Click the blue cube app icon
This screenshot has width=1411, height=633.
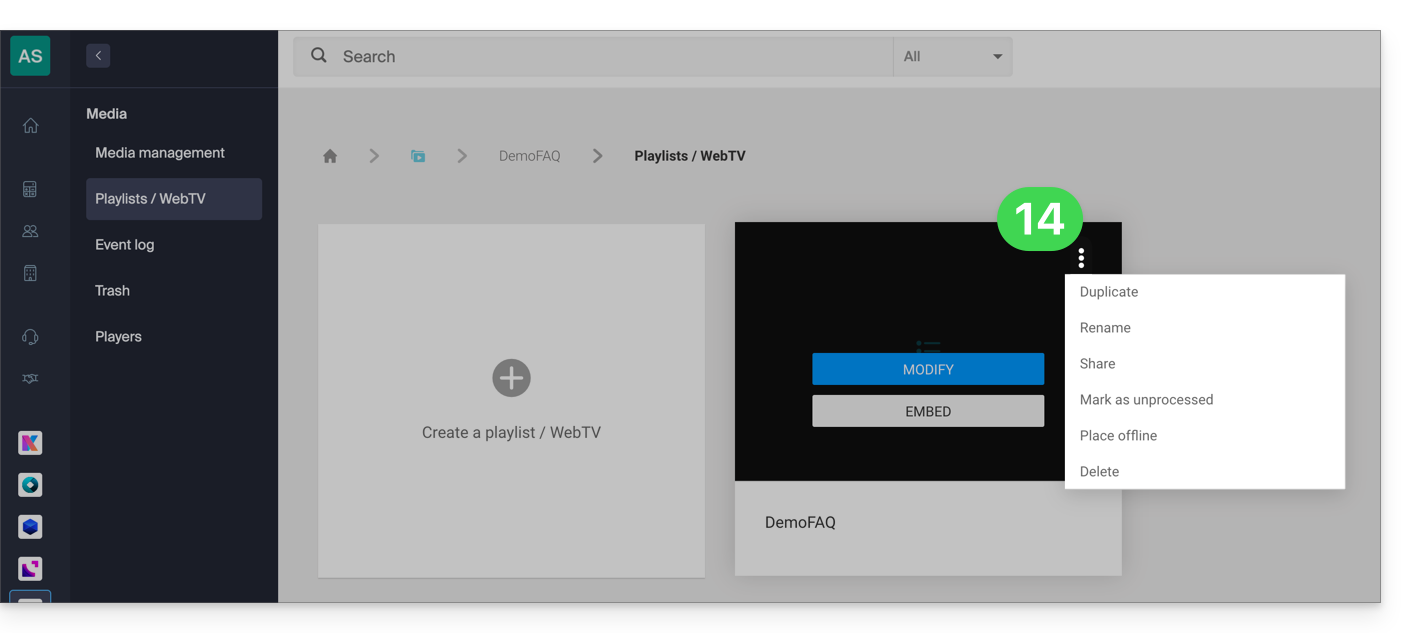30,527
